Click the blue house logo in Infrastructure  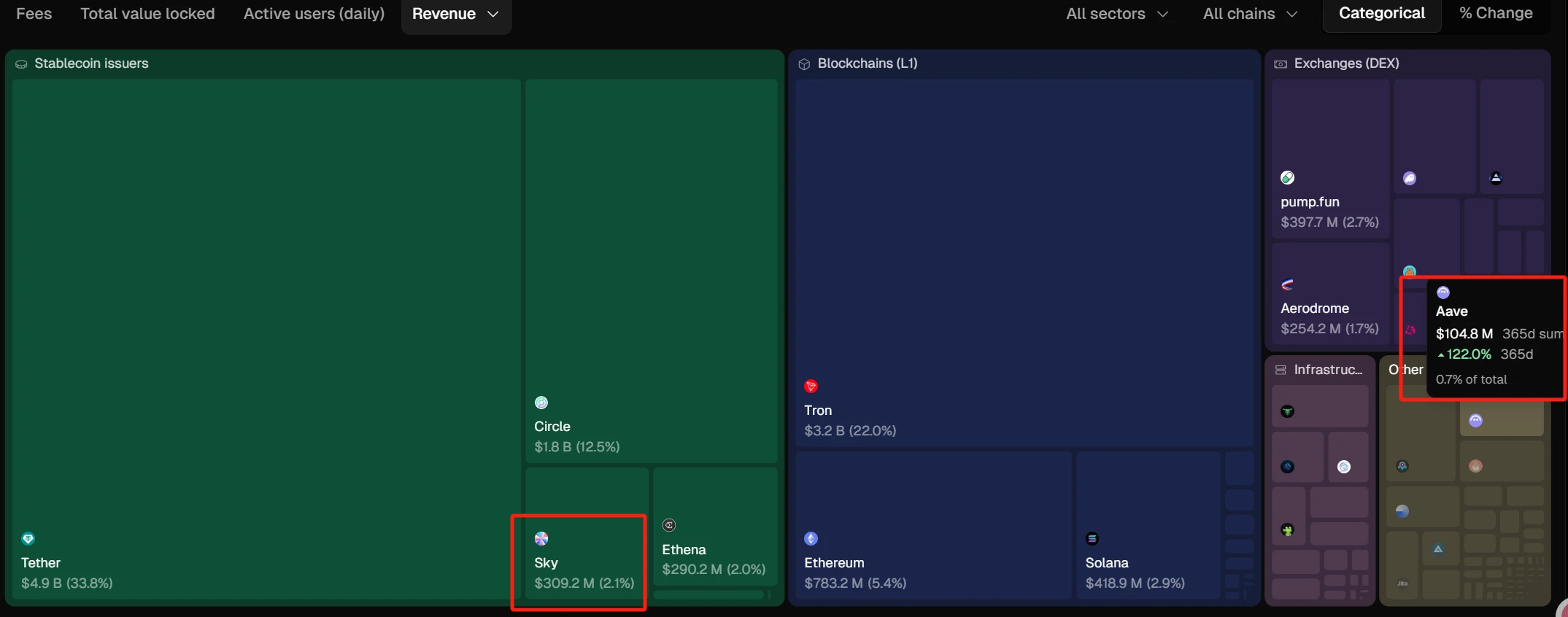(x=1288, y=467)
